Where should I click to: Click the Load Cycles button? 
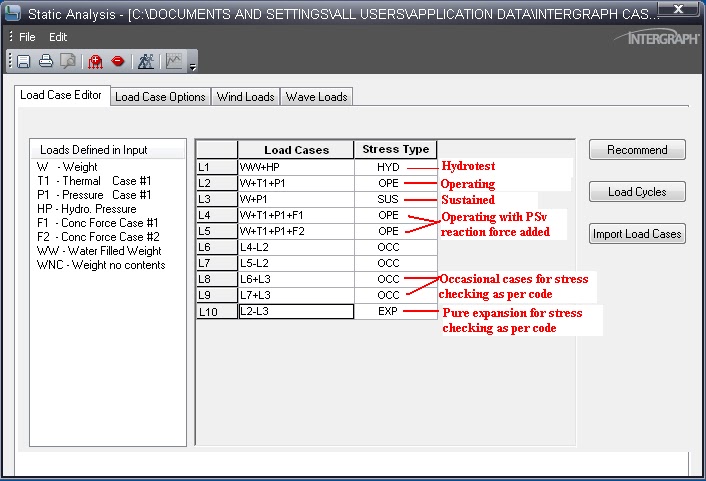637,192
